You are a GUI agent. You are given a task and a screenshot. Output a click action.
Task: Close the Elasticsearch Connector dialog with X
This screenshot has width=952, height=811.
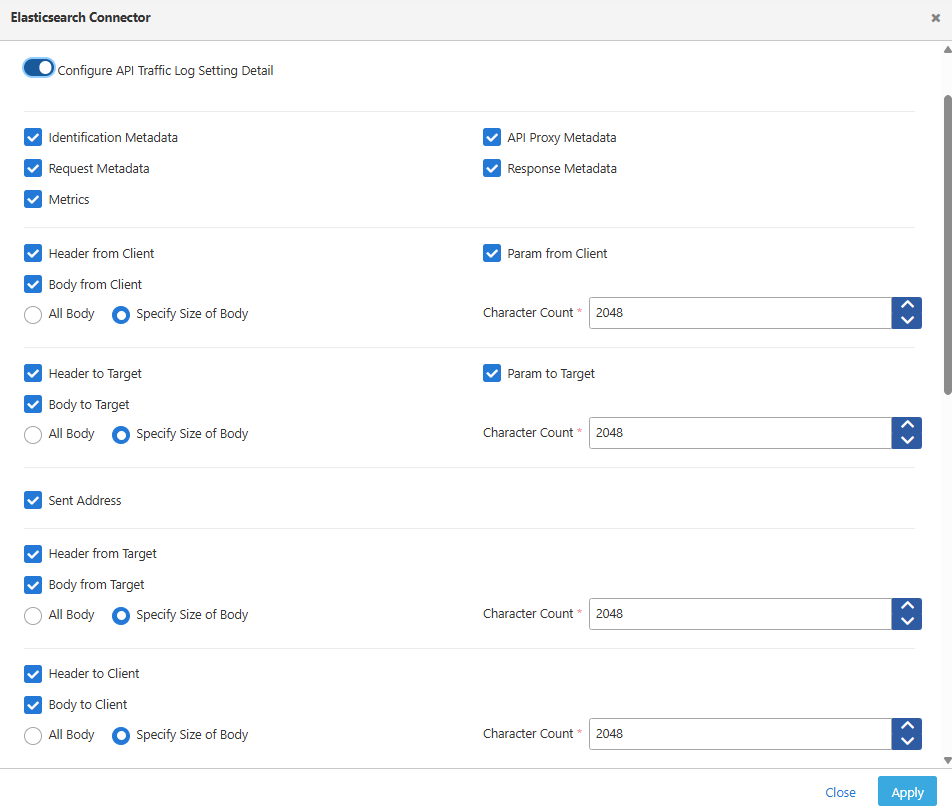pos(935,17)
